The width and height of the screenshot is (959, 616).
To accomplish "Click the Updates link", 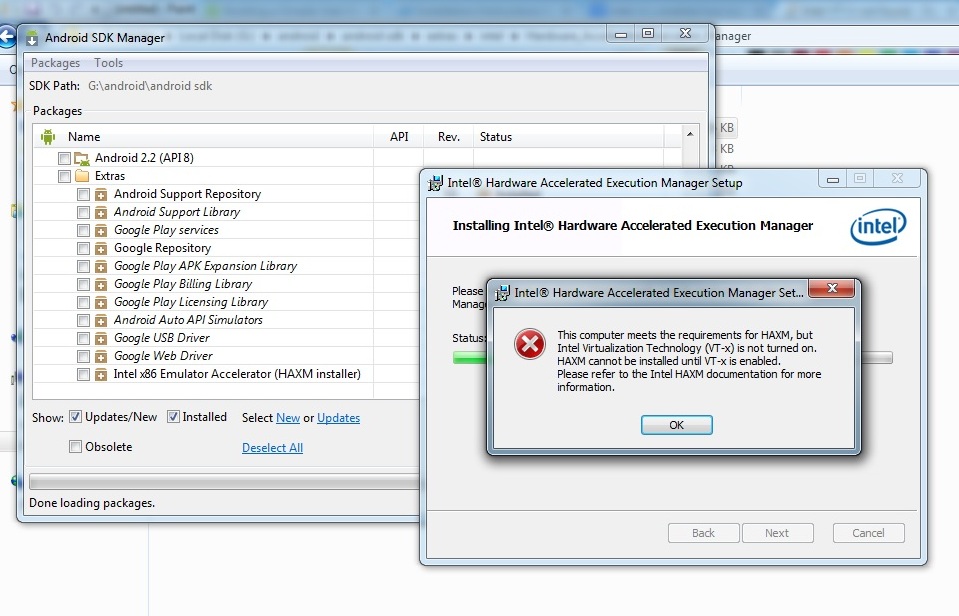I will pyautogui.click(x=338, y=418).
